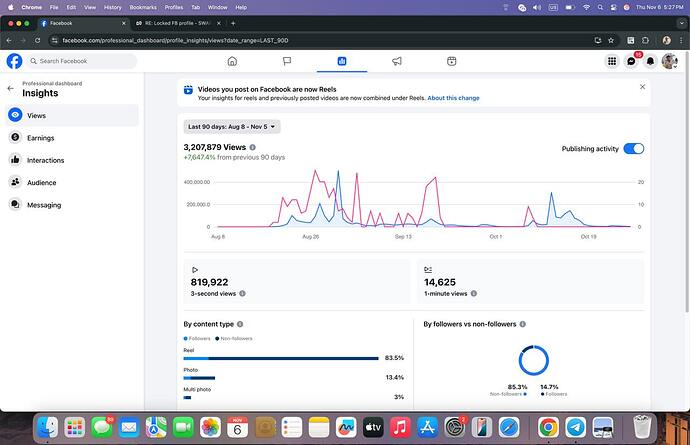The image size is (690, 445).
Task: Show info for 1-minute views
Action: (x=473, y=294)
